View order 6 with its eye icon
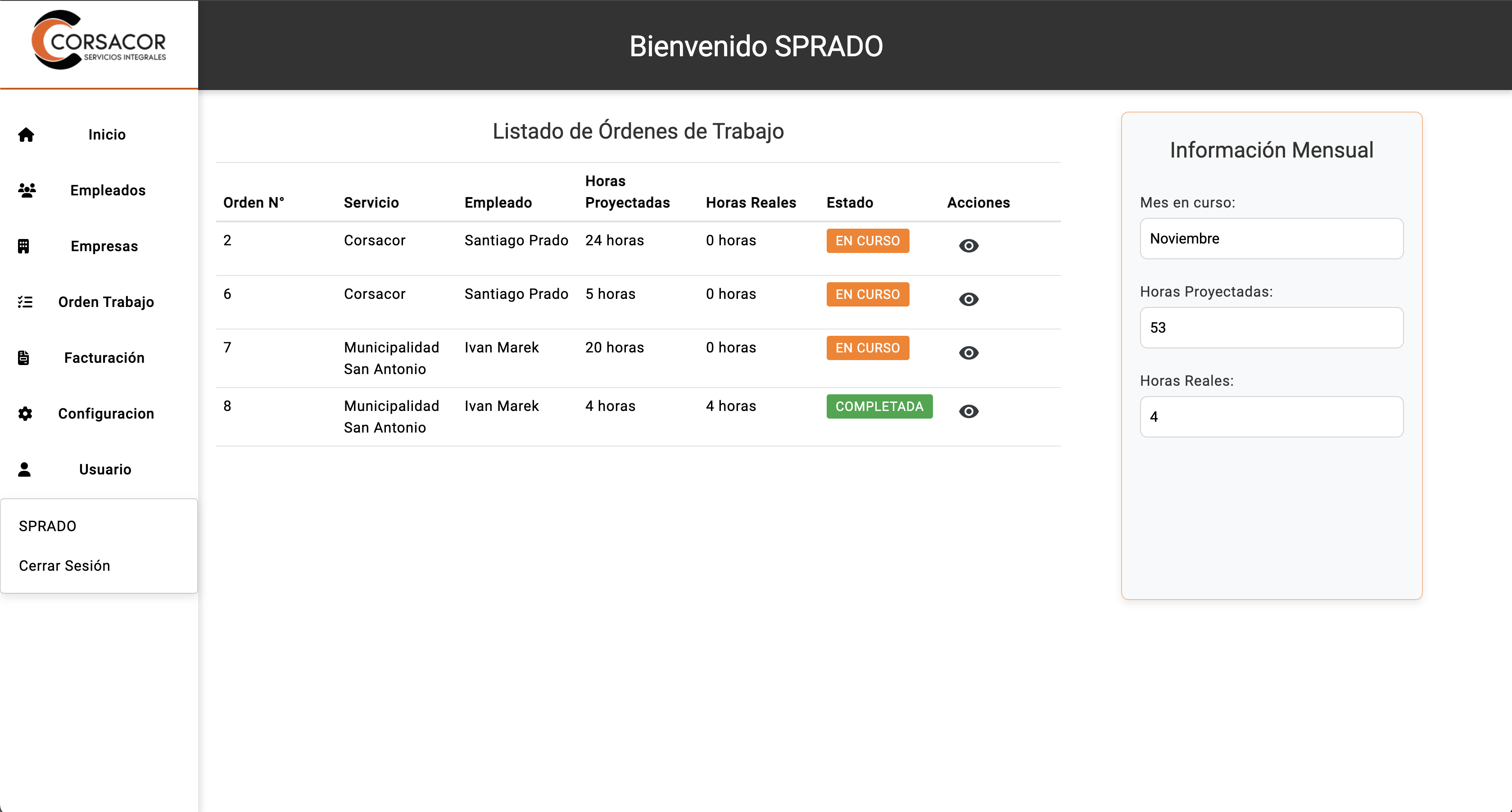 click(969, 299)
